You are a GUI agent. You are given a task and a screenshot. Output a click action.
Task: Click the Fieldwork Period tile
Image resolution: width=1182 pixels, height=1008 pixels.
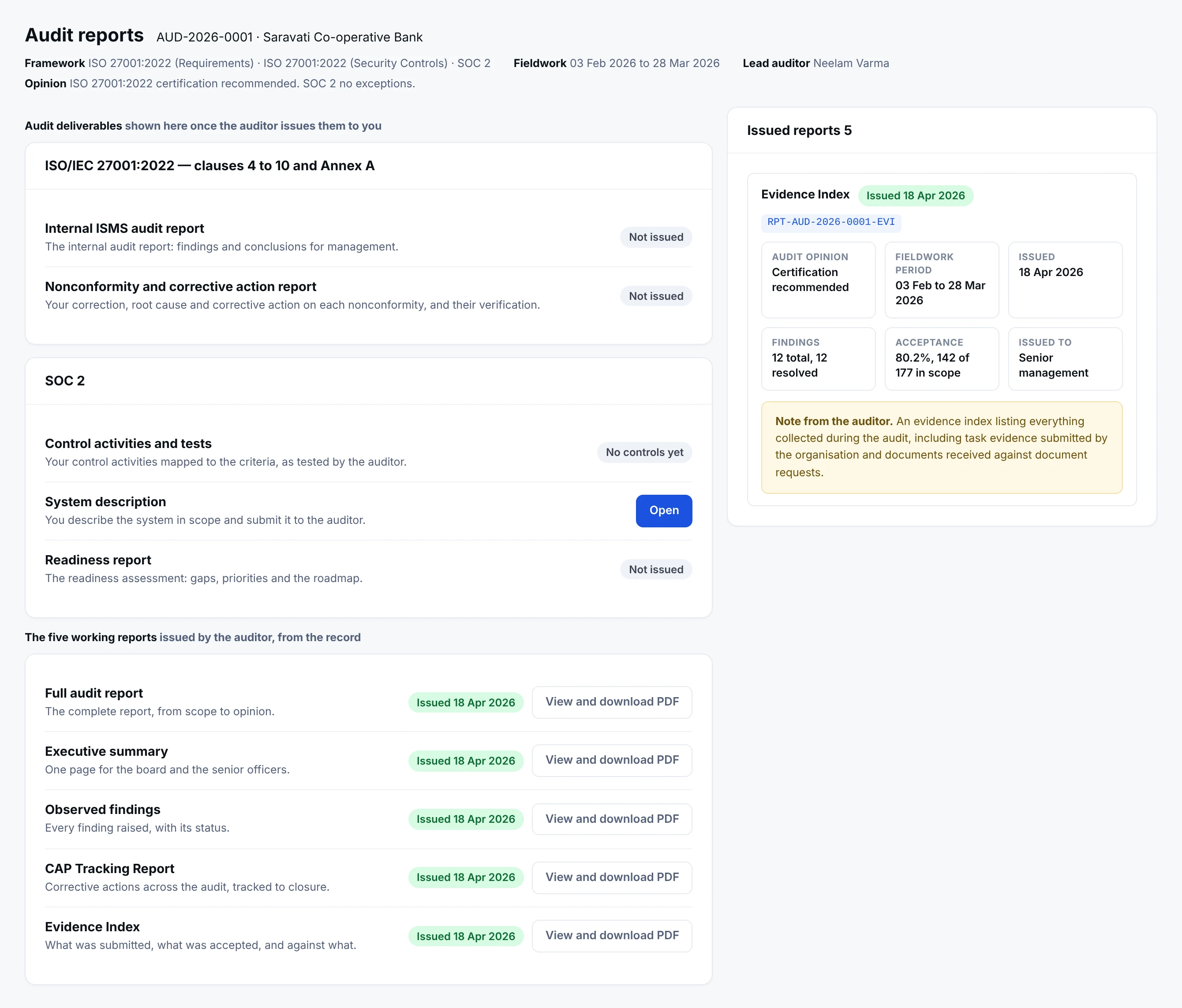(941, 280)
